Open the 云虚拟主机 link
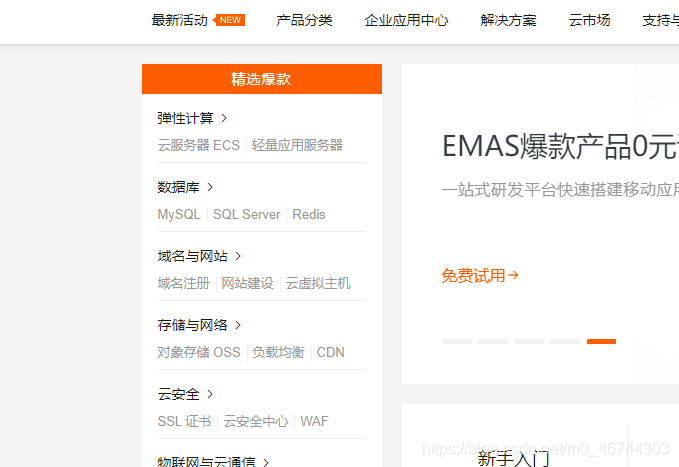The height and width of the screenshot is (467, 679). (318, 283)
